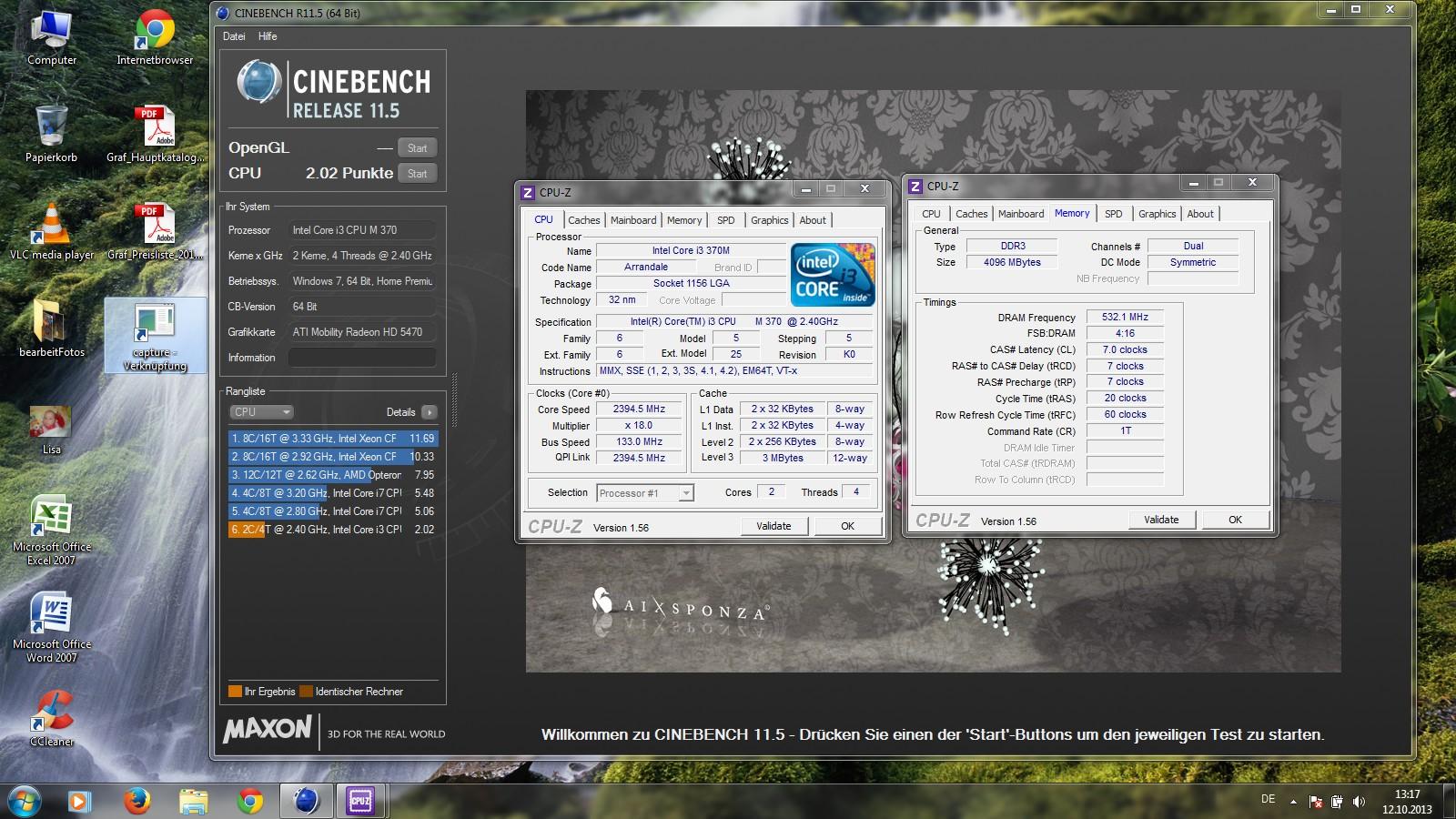
Task: Open the Lisa desktop image icon
Action: coord(51,430)
